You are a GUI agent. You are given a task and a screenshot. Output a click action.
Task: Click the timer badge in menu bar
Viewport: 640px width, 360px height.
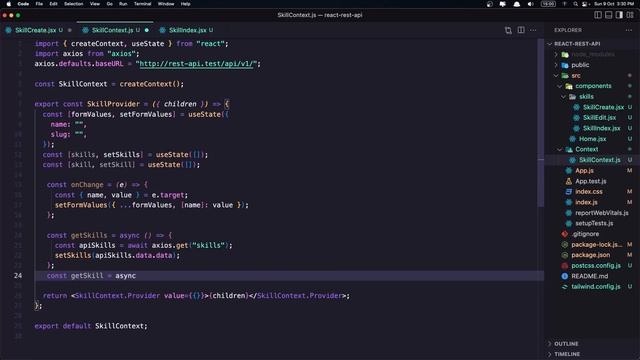click(x=548, y=4)
